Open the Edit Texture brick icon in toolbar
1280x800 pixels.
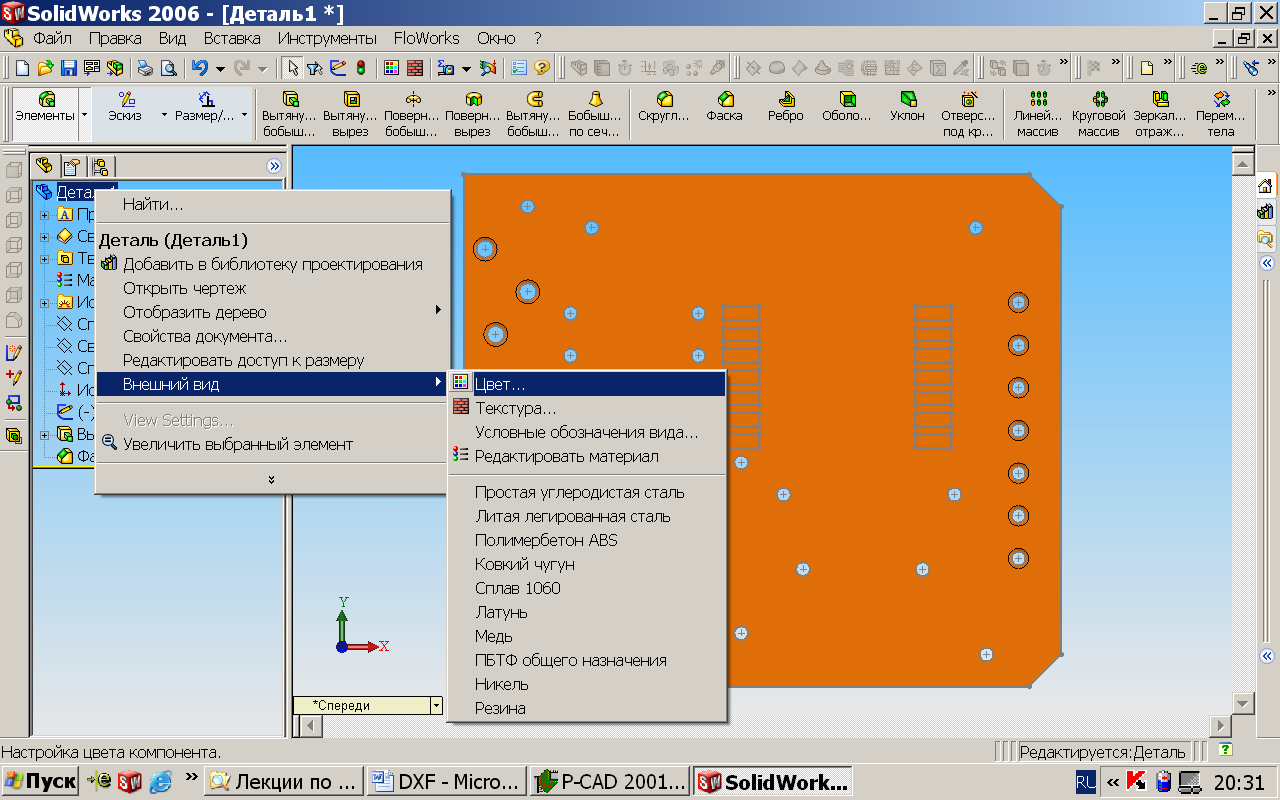coord(414,68)
